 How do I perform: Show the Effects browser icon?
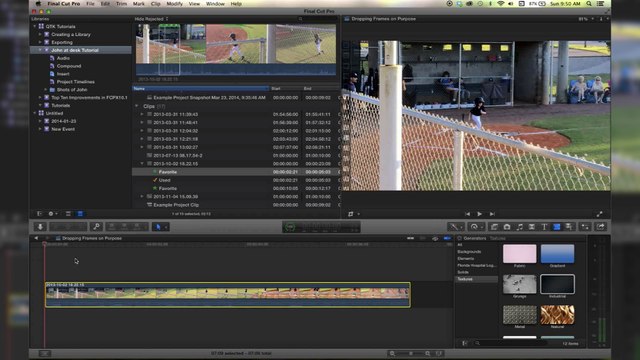(x=494, y=227)
